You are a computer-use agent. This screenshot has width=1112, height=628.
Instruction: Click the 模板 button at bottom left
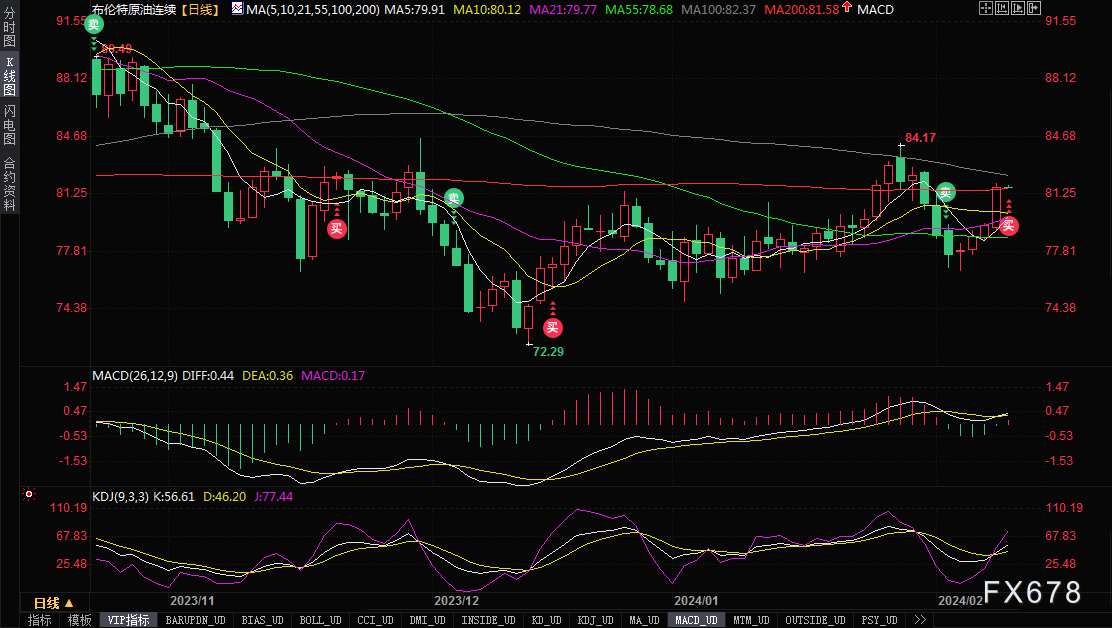pos(79,620)
